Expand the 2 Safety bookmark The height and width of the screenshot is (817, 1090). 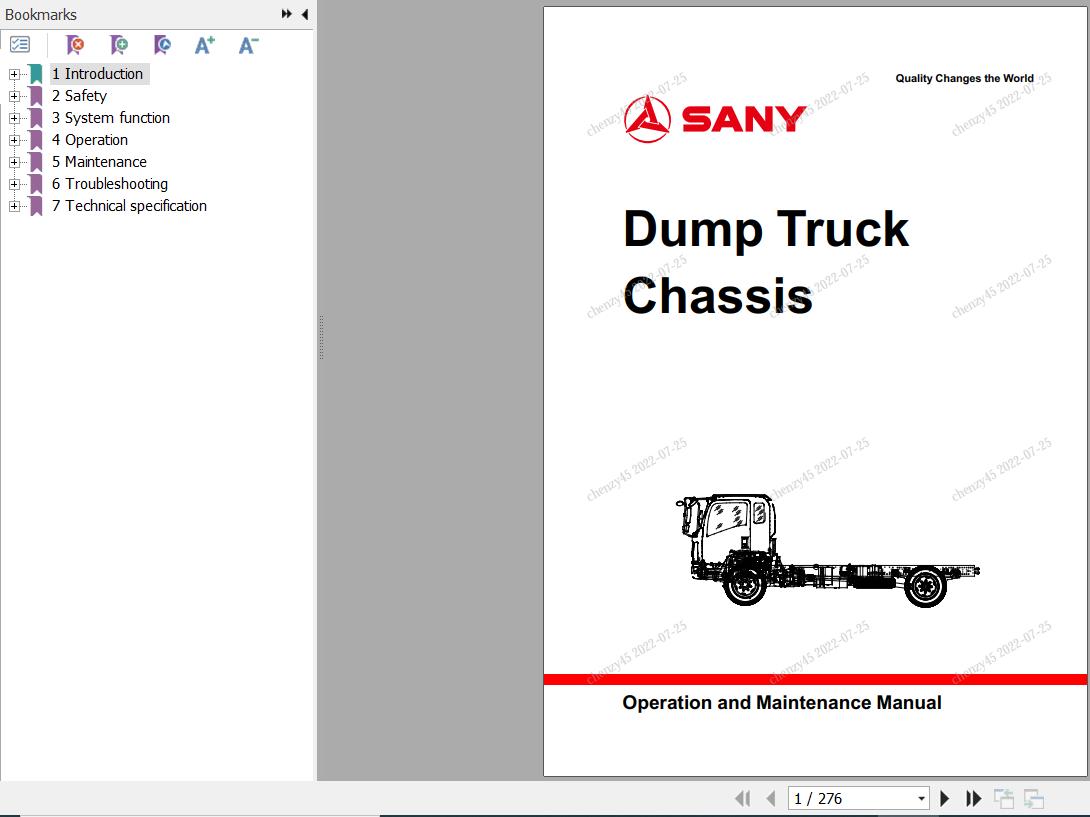click(12, 95)
